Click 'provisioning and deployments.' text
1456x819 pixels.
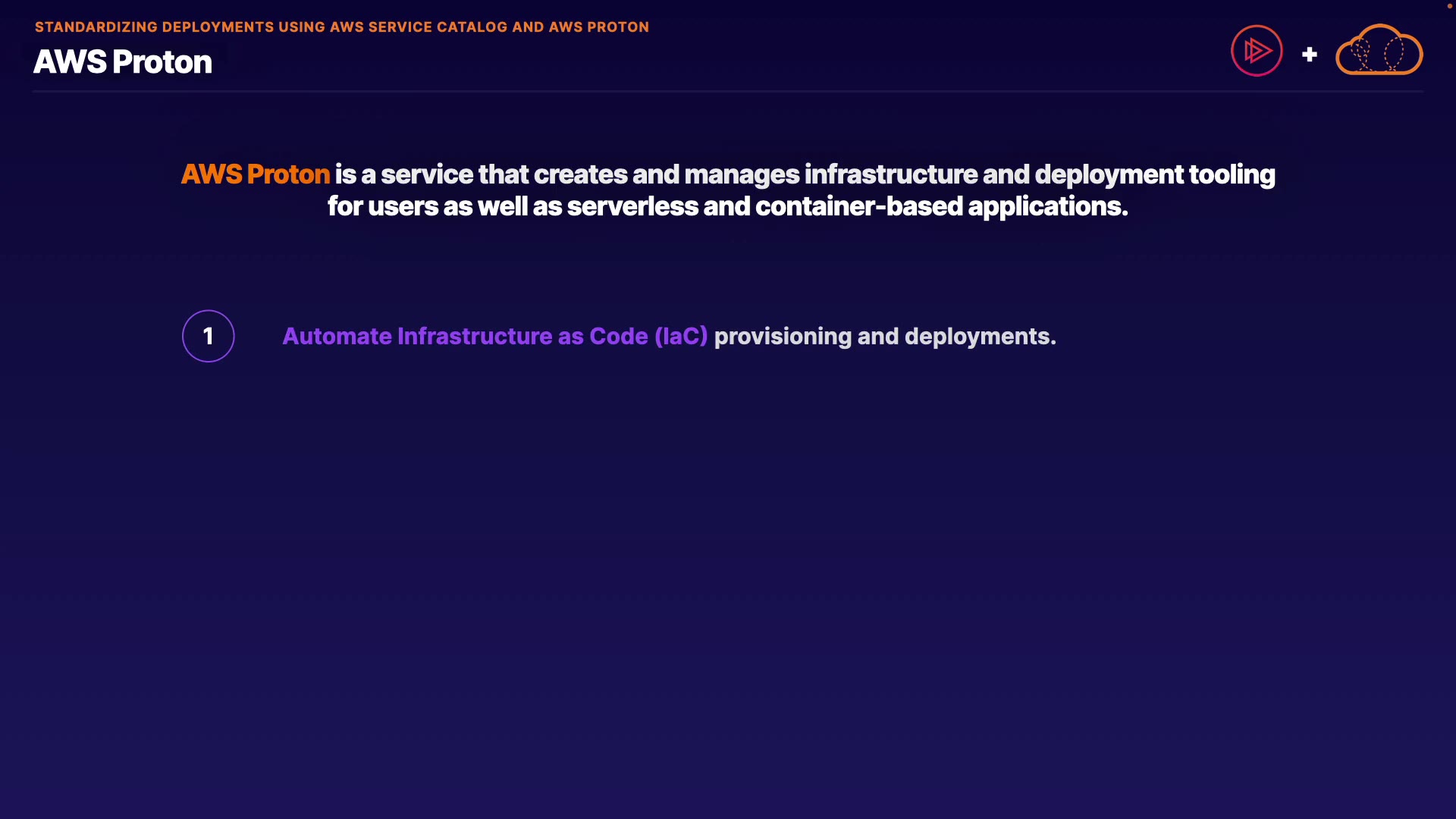click(x=884, y=336)
